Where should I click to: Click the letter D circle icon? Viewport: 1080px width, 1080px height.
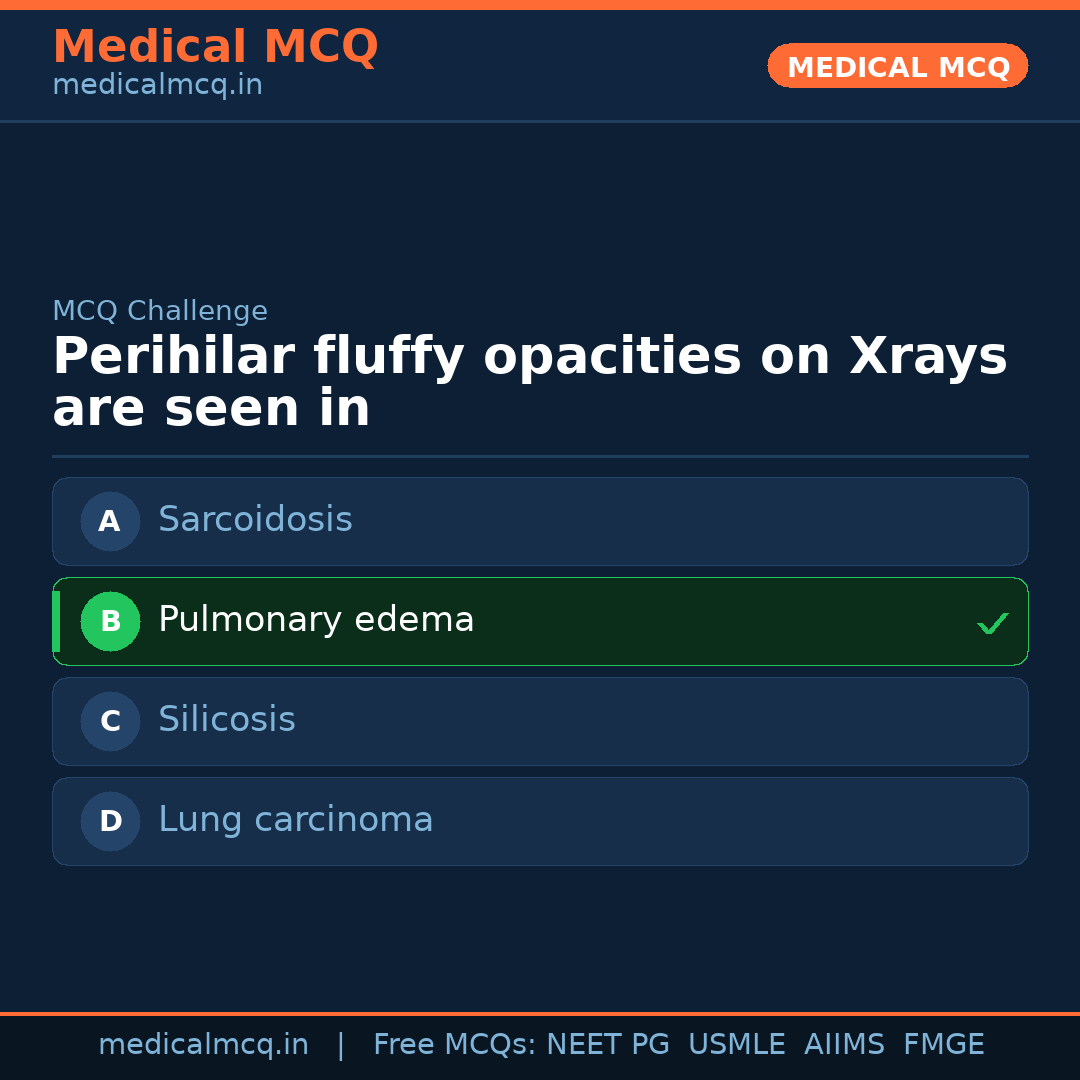coord(110,821)
